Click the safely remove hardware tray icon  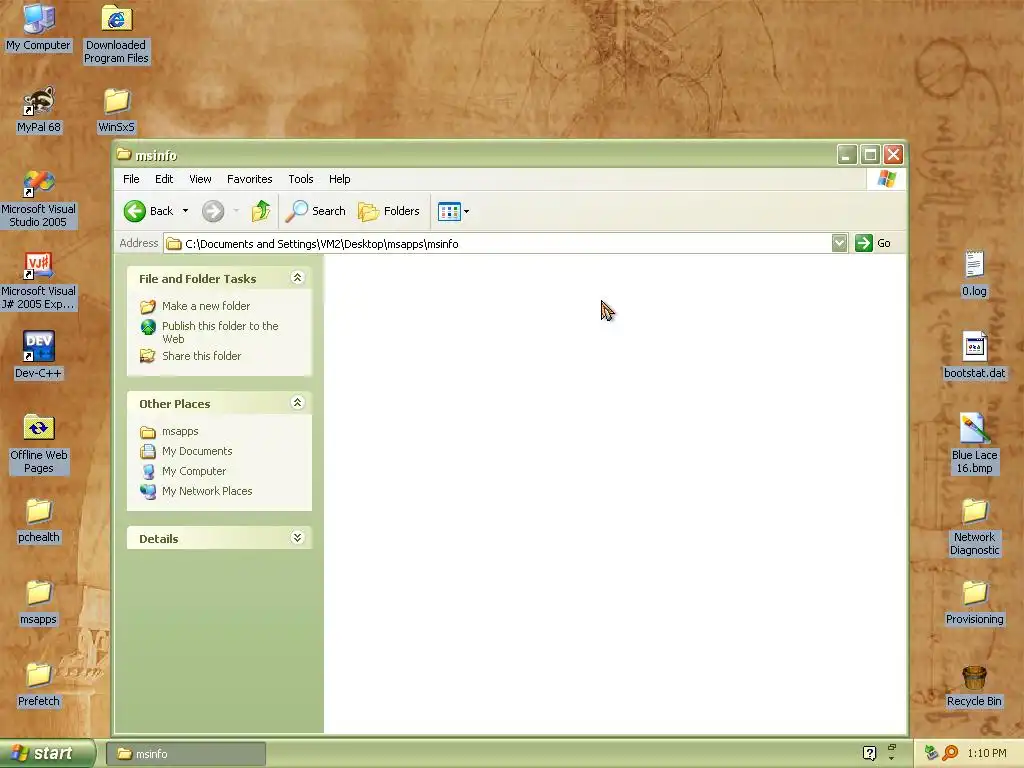click(931, 753)
